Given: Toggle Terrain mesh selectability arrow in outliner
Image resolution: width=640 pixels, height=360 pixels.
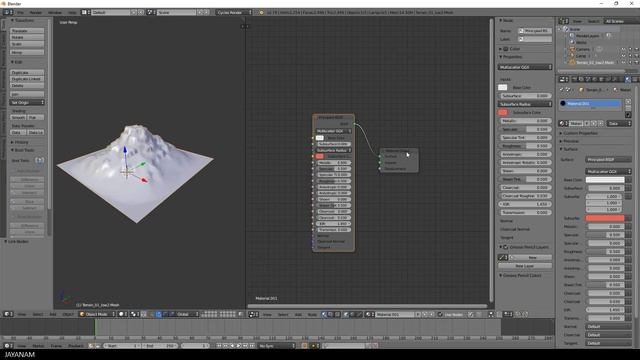Looking at the screenshot, I should (630, 62).
